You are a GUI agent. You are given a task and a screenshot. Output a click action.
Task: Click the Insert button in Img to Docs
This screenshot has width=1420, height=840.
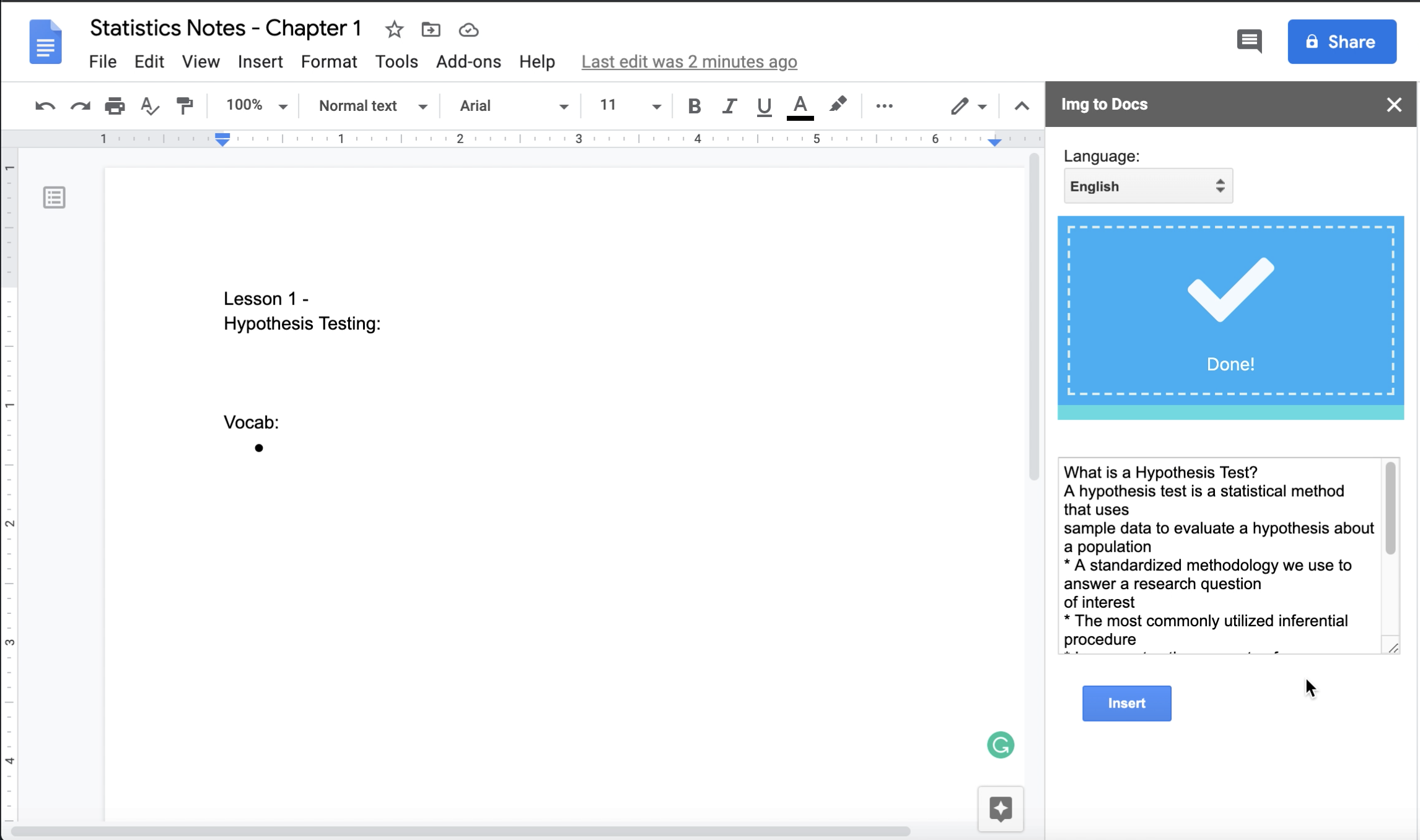[1127, 702]
